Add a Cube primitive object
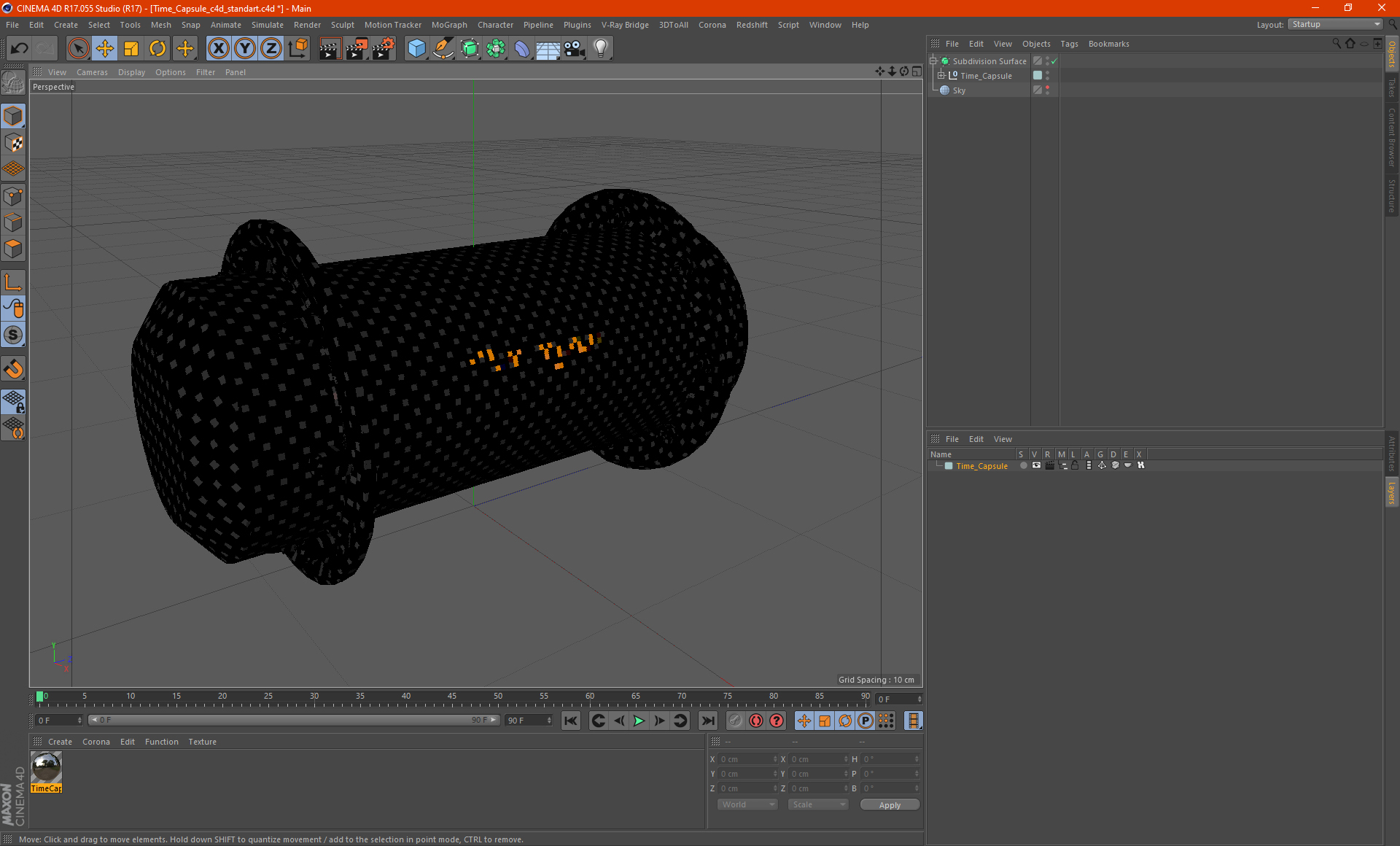The height and width of the screenshot is (846, 1400). point(416,49)
